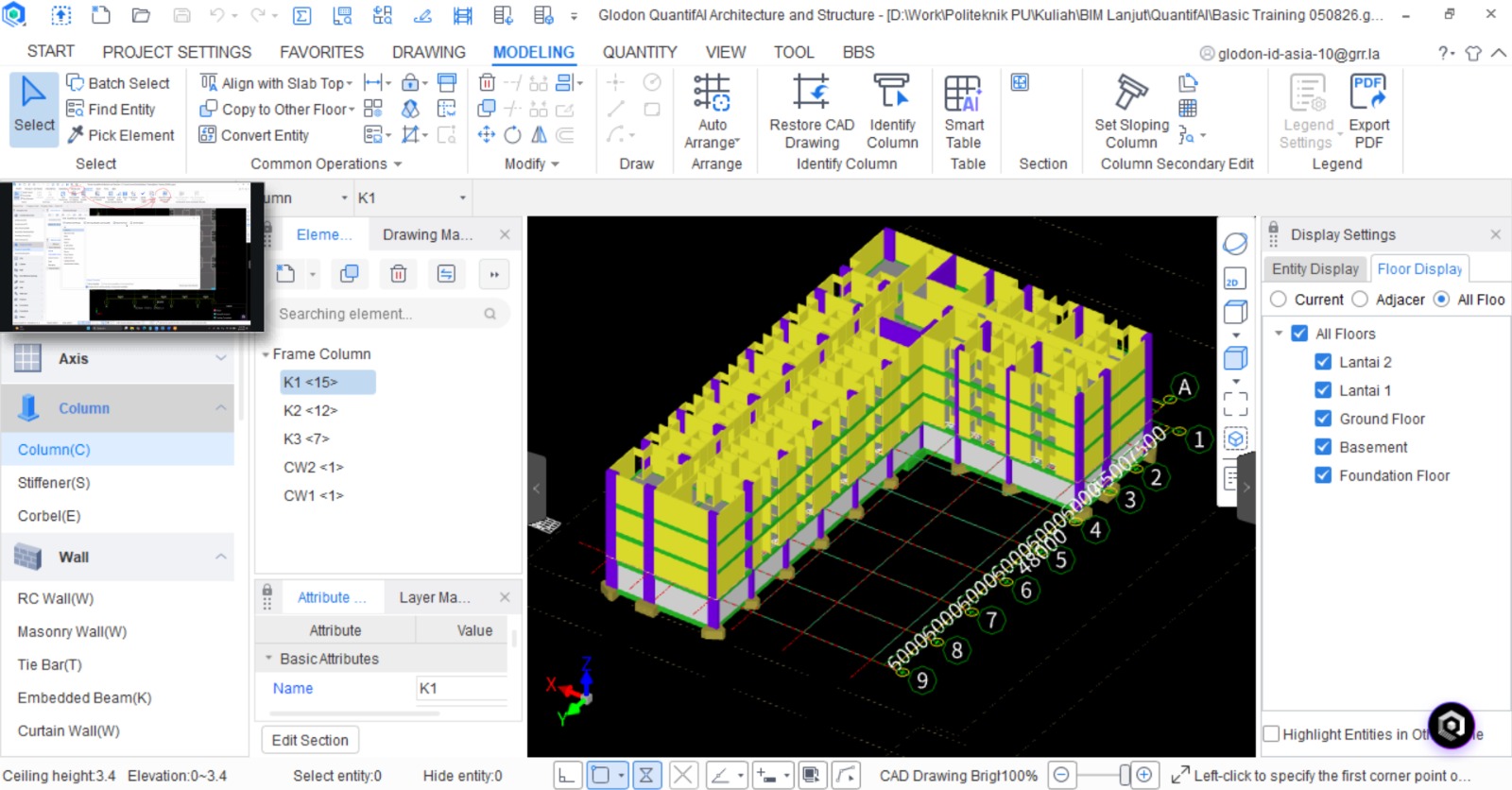The width and height of the screenshot is (1512, 790).
Task: Decrease CAD brightness with minus icon
Action: tap(1061, 775)
